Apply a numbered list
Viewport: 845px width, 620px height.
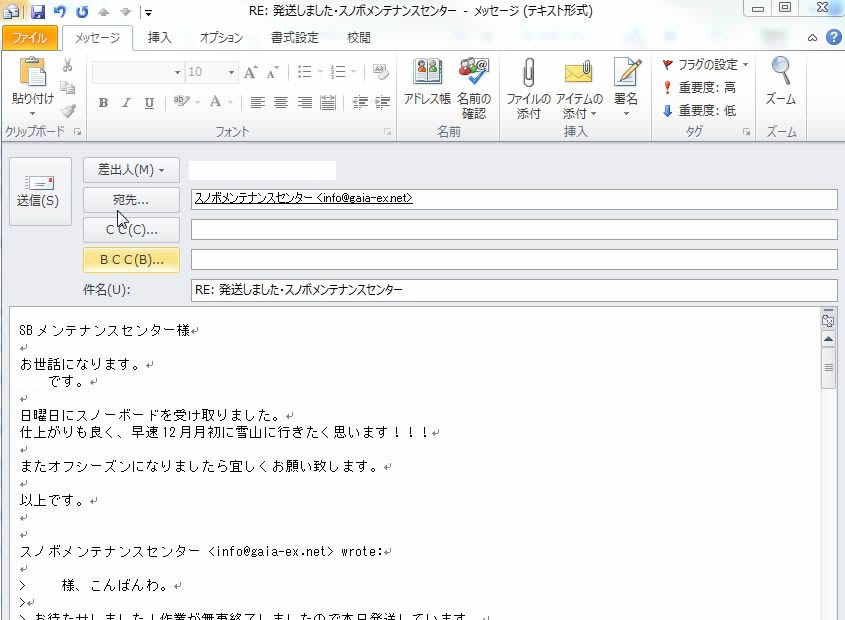[x=338, y=72]
